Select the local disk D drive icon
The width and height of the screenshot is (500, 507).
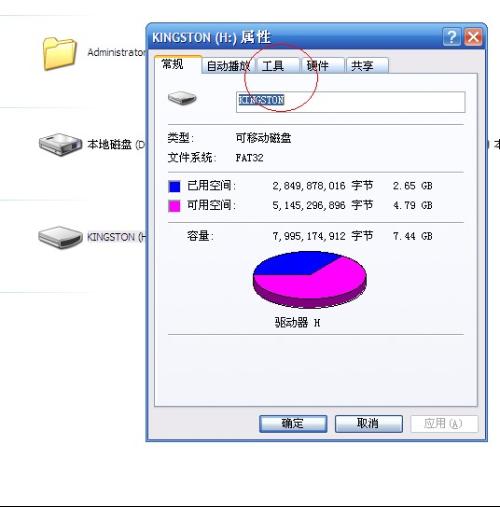coord(60,145)
